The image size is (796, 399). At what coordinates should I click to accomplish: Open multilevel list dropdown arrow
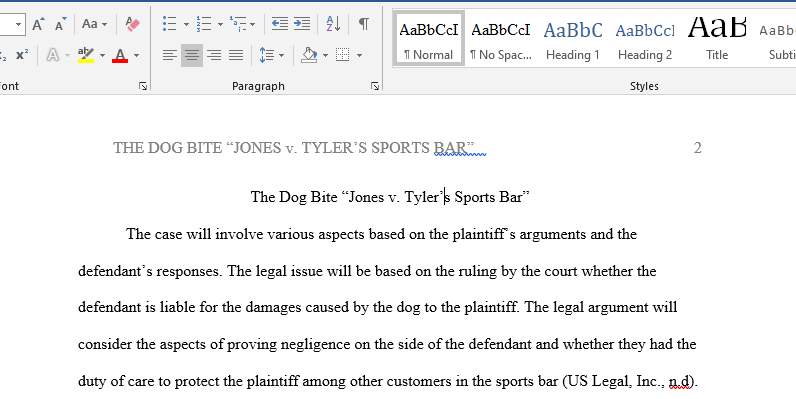[253, 24]
